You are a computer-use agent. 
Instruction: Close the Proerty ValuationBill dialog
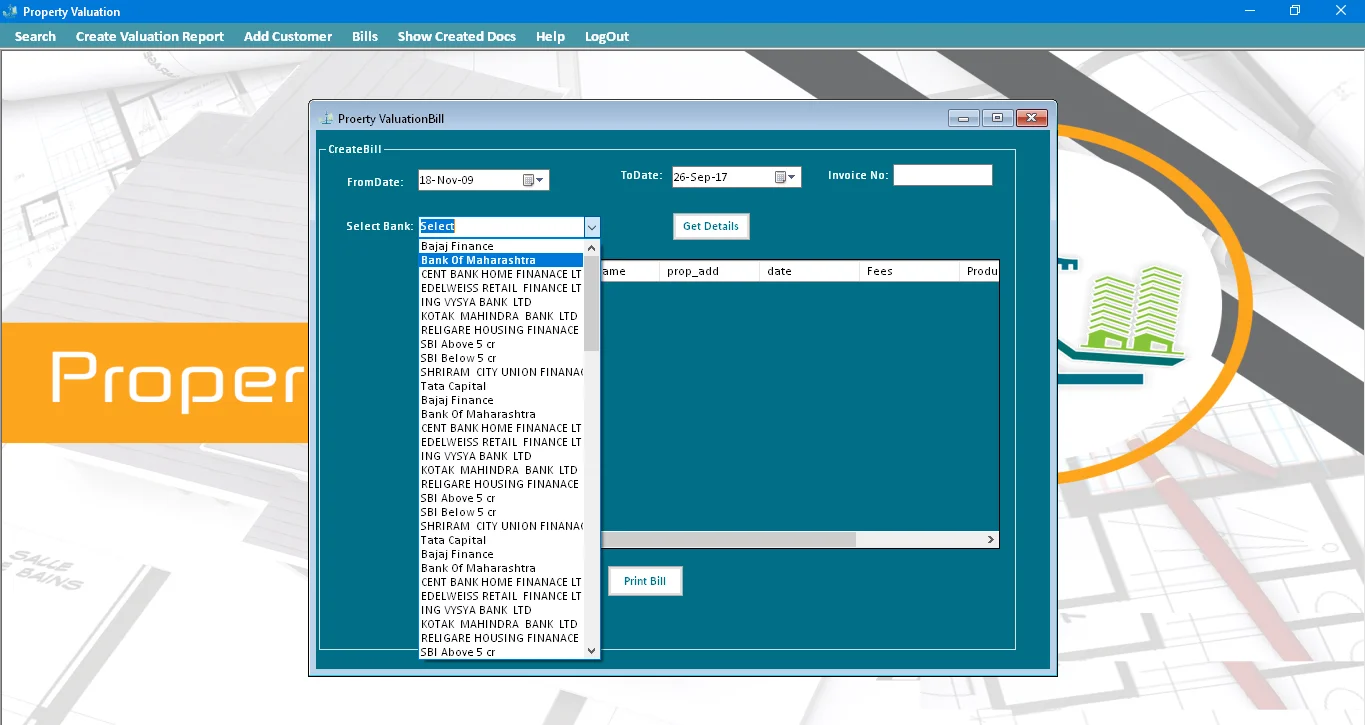1032,118
